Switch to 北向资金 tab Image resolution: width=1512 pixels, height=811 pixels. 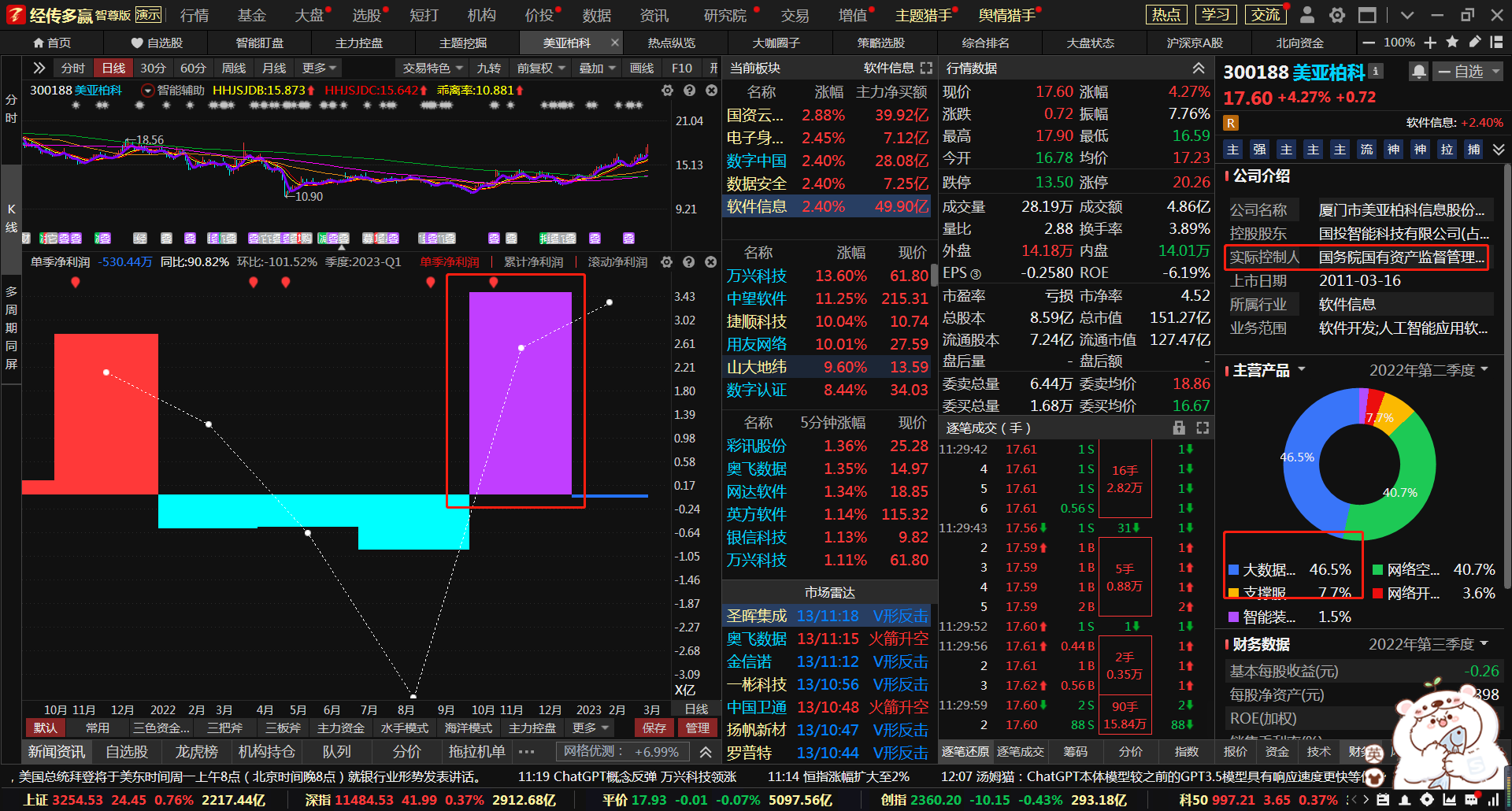[1300, 43]
